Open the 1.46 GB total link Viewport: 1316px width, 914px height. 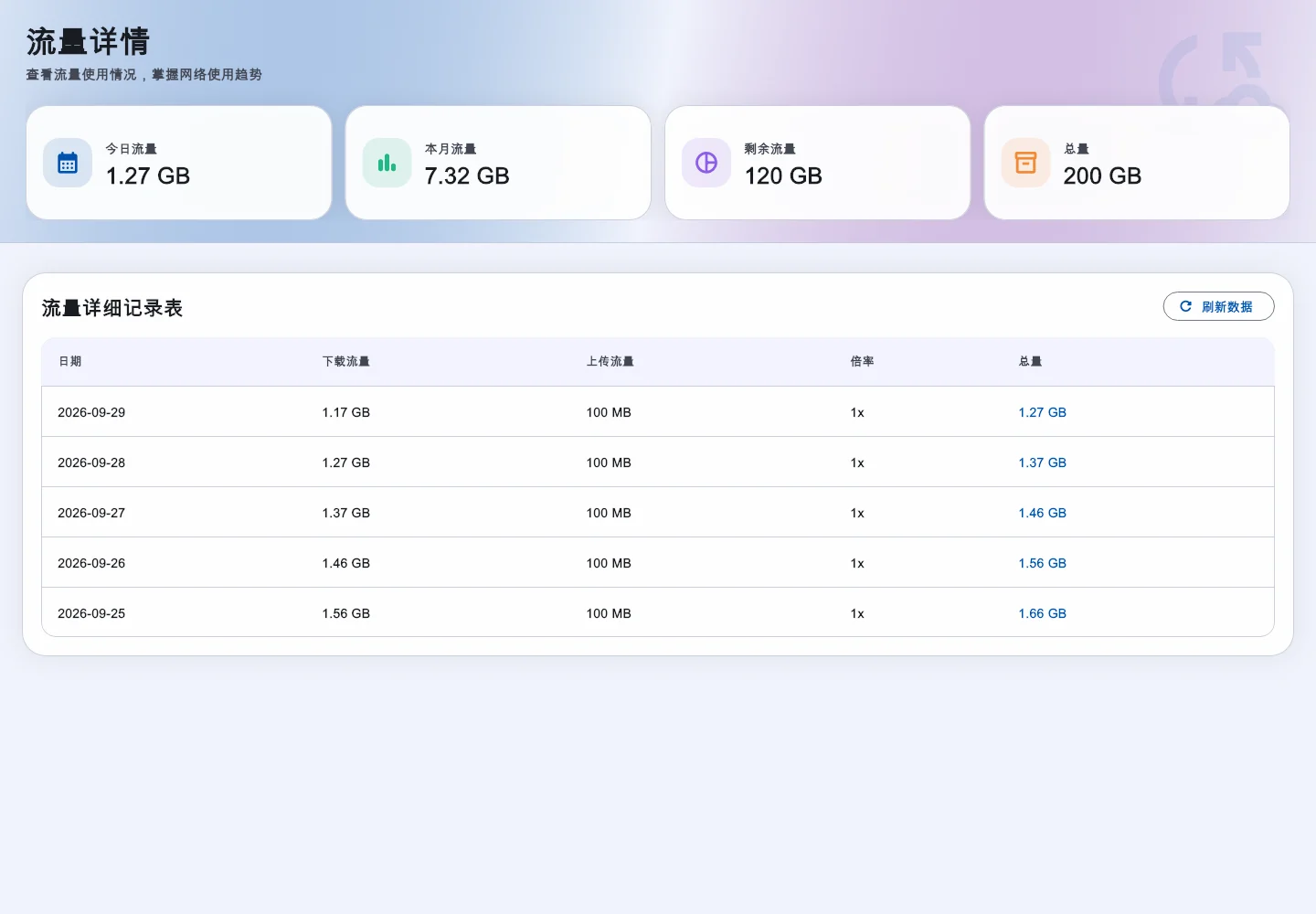coord(1043,513)
